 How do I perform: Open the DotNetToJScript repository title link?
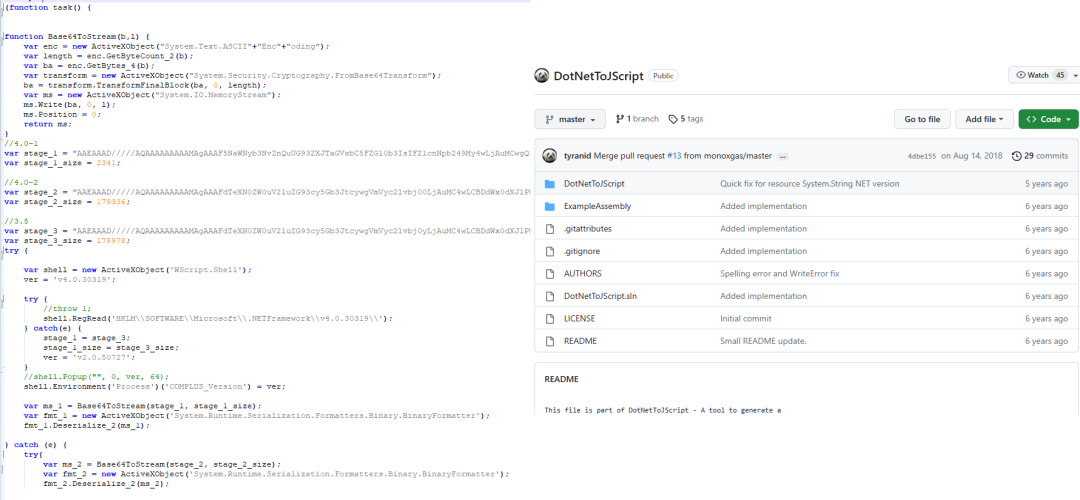tap(598, 76)
